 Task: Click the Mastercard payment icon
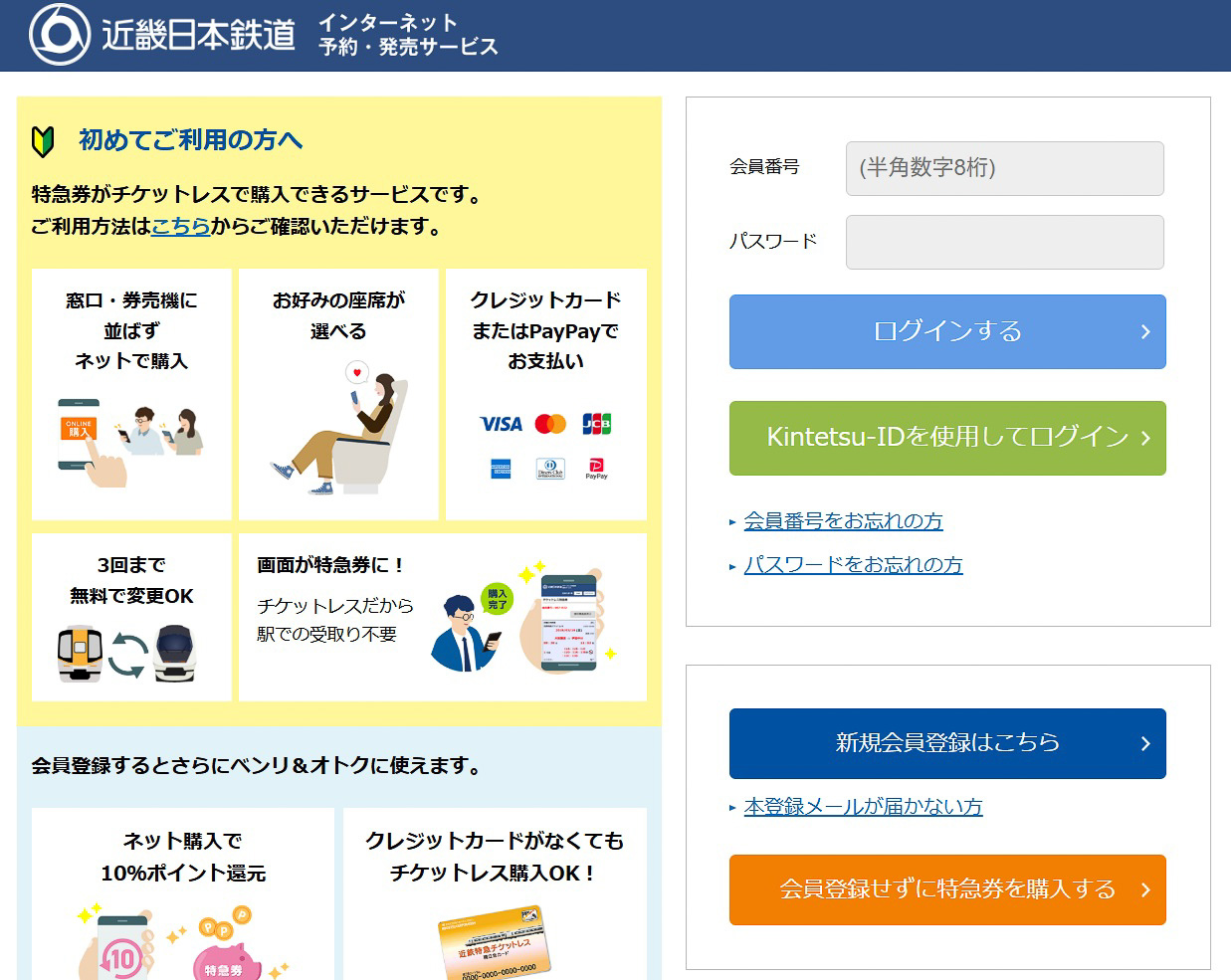tap(548, 424)
